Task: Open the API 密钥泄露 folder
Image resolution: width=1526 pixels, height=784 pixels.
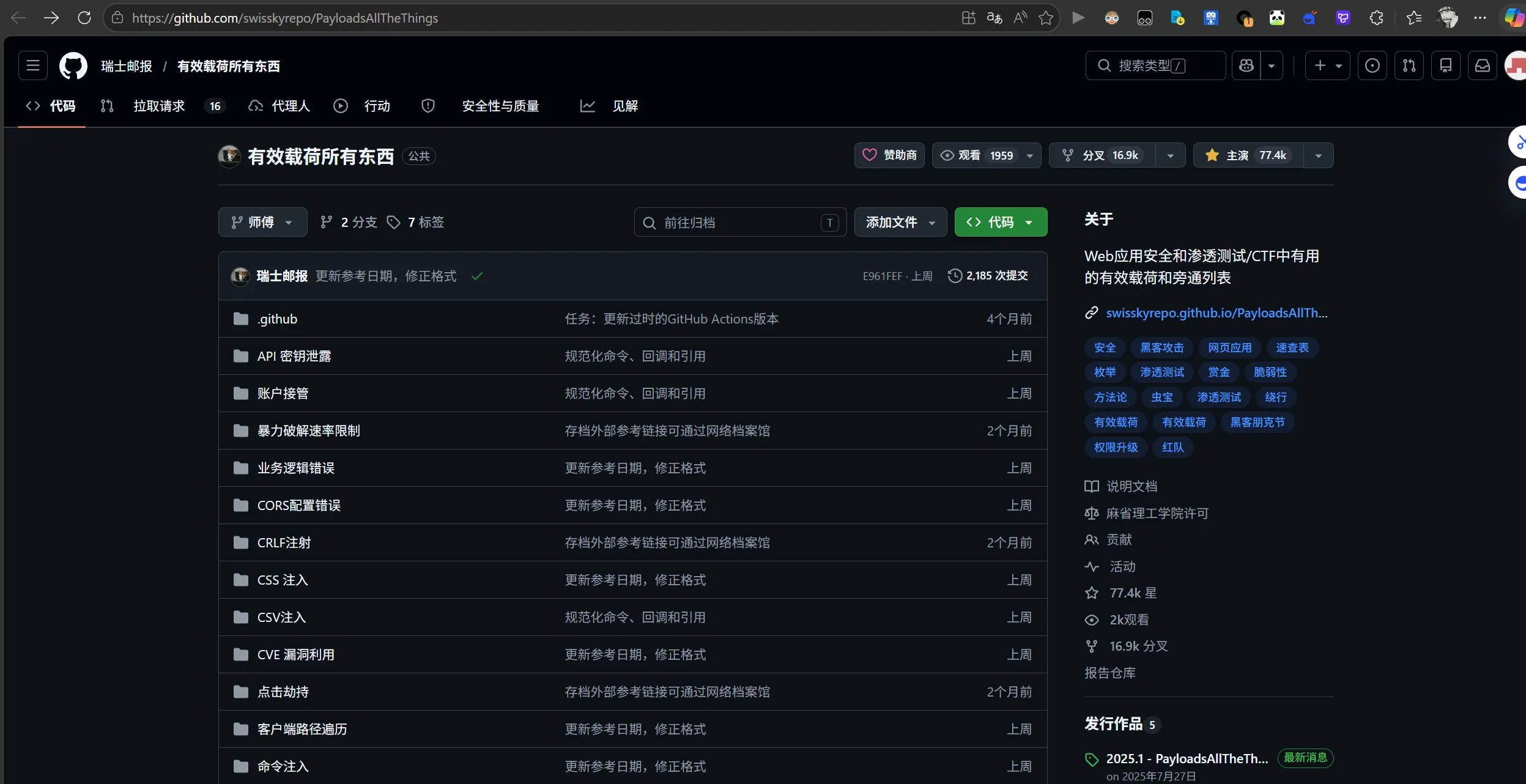Action: (x=294, y=356)
